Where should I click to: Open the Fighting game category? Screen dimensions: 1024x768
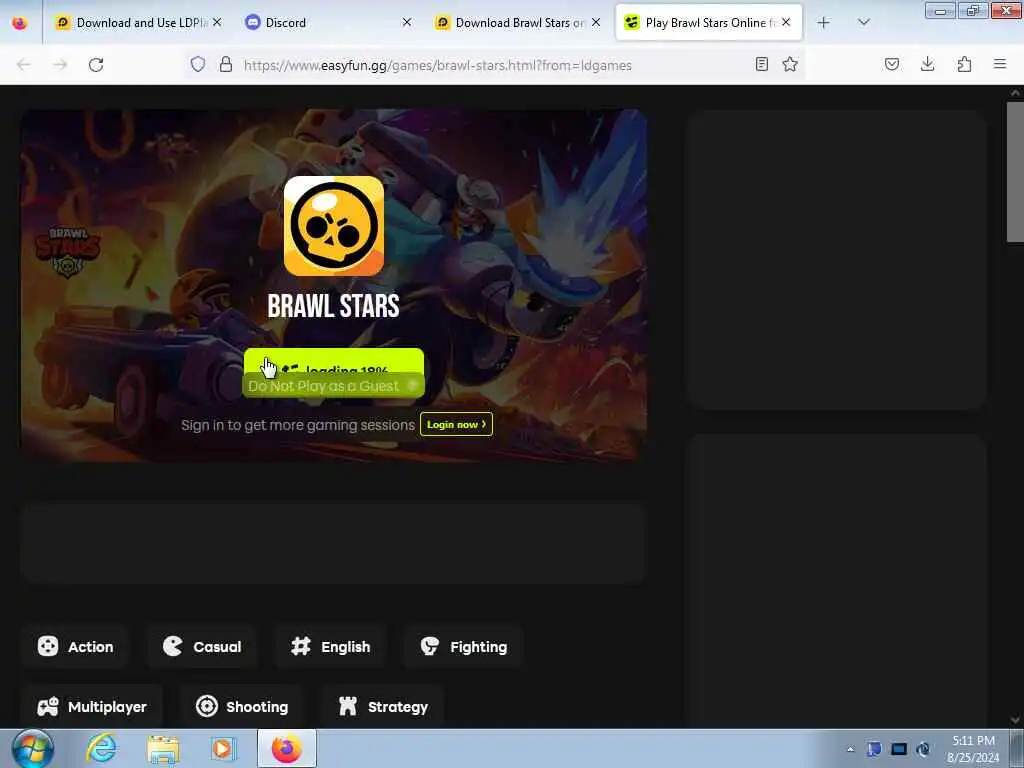pos(464,647)
